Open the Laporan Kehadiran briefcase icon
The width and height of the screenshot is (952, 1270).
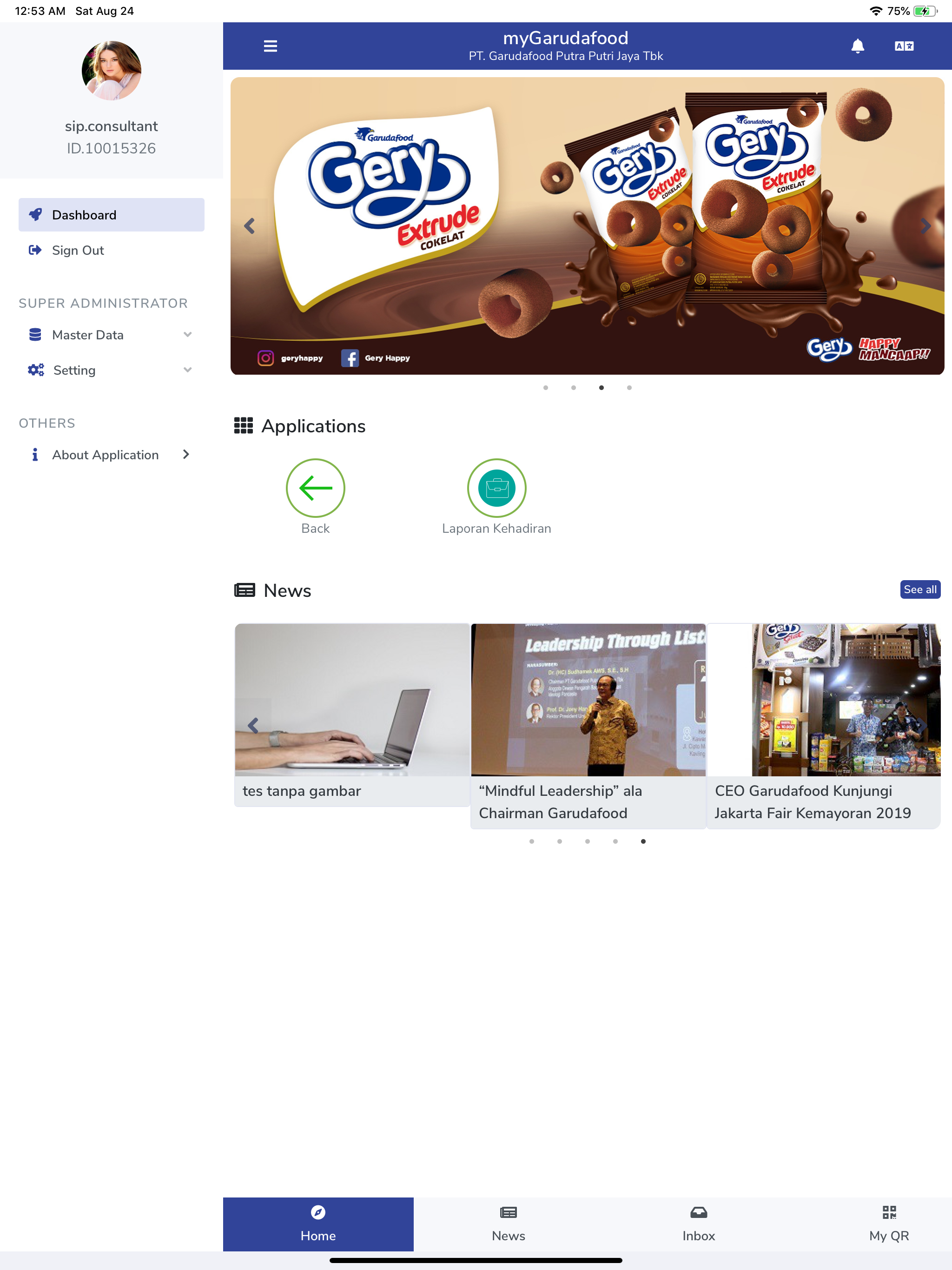point(496,488)
